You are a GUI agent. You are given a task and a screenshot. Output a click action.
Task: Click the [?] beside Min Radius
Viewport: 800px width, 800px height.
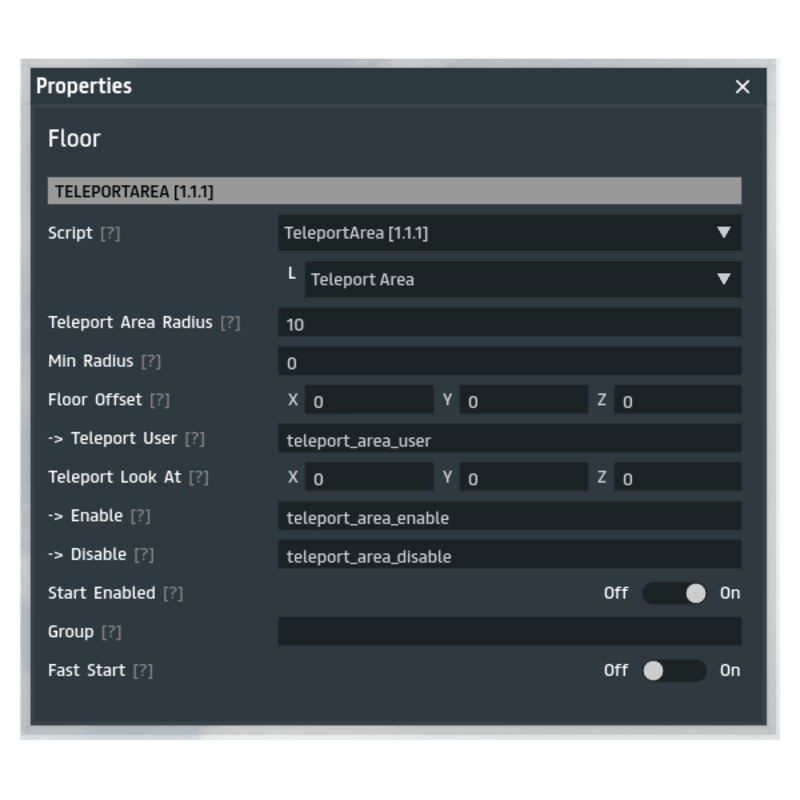point(151,361)
